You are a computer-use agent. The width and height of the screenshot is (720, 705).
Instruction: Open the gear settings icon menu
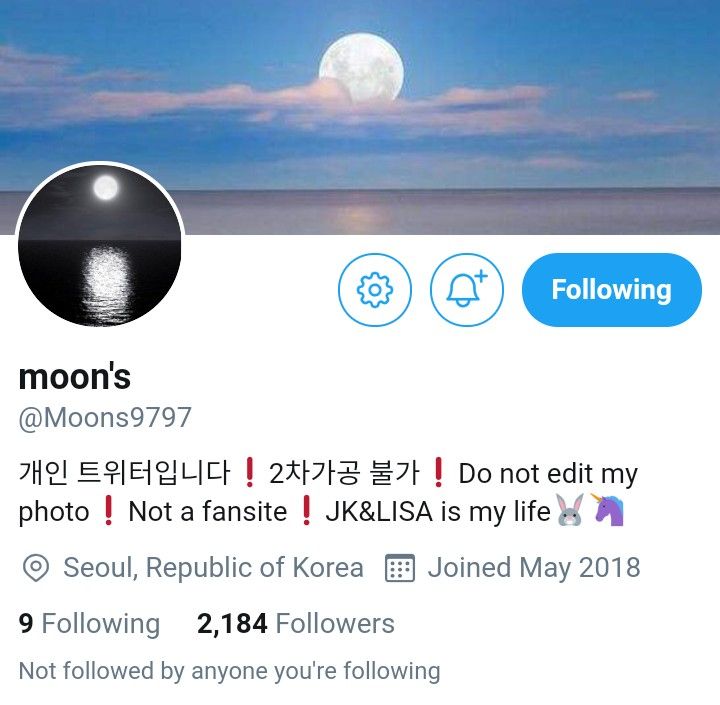375,290
